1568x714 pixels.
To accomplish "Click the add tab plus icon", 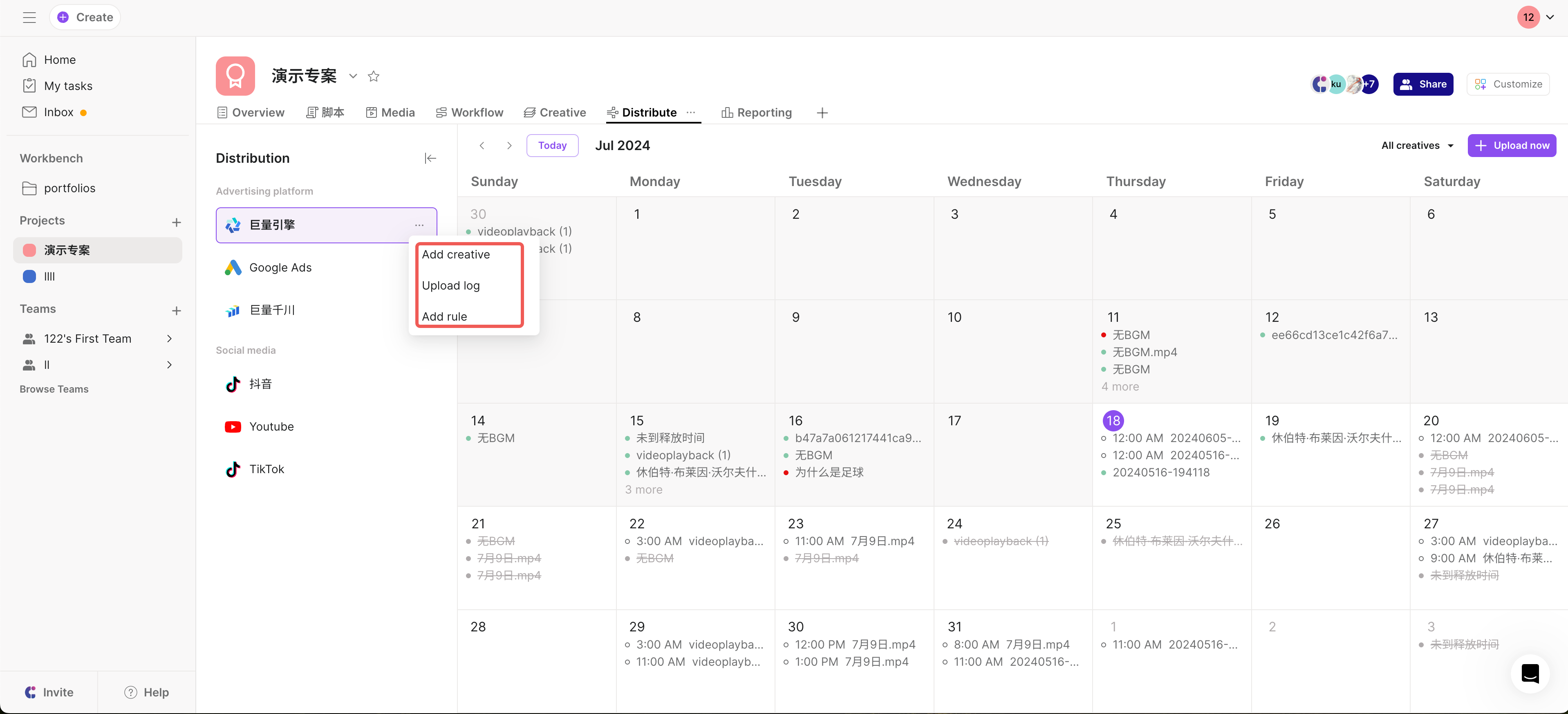I will click(x=822, y=113).
